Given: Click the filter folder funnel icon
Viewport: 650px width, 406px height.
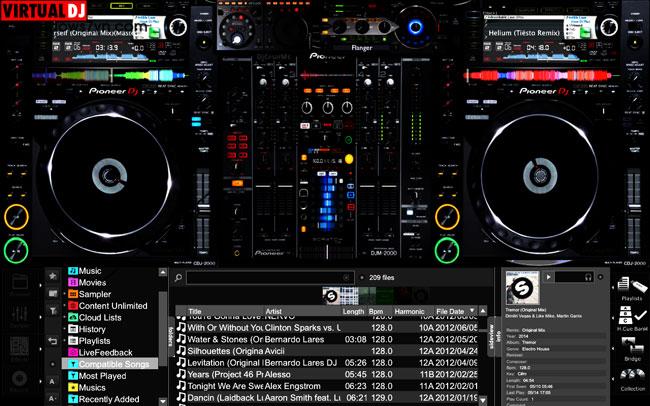Looking at the screenshot, I should 53,310.
